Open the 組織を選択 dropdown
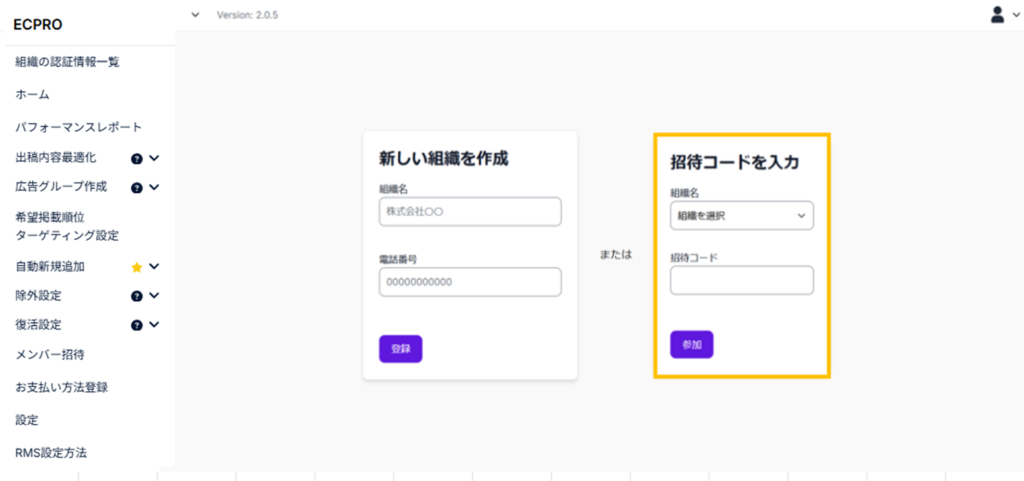This screenshot has height=481, width=1024. tap(741, 215)
